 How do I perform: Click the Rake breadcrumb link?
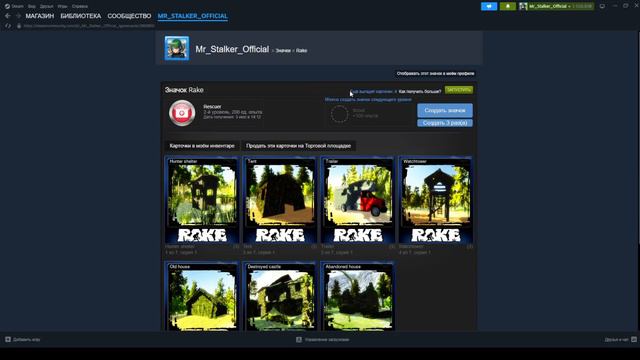[x=301, y=51]
